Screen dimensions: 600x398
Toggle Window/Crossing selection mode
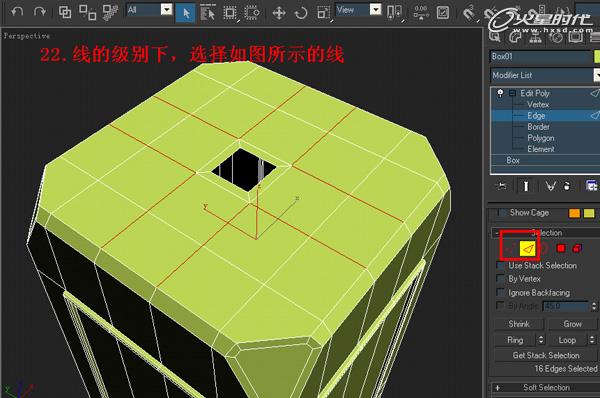[251, 13]
